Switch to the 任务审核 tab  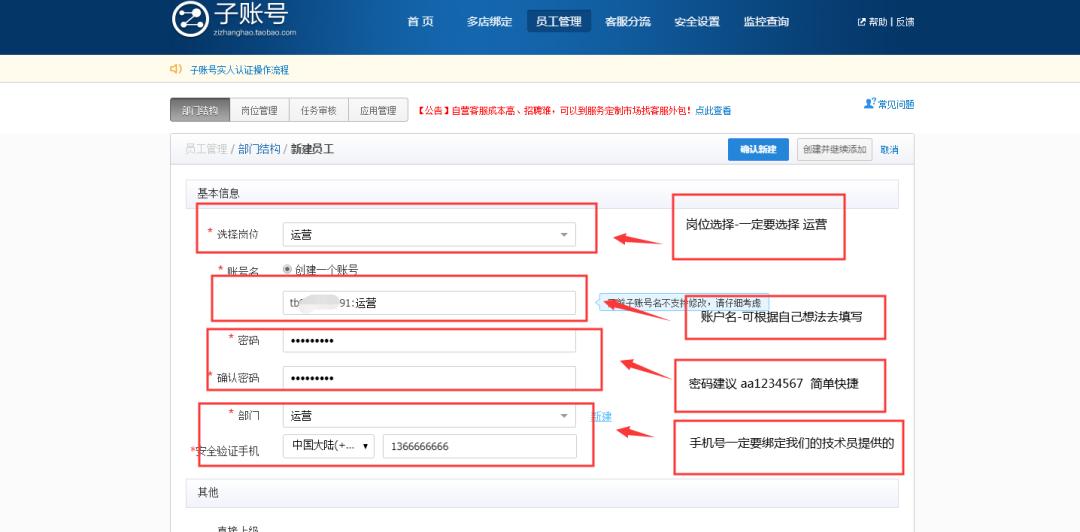click(318, 110)
